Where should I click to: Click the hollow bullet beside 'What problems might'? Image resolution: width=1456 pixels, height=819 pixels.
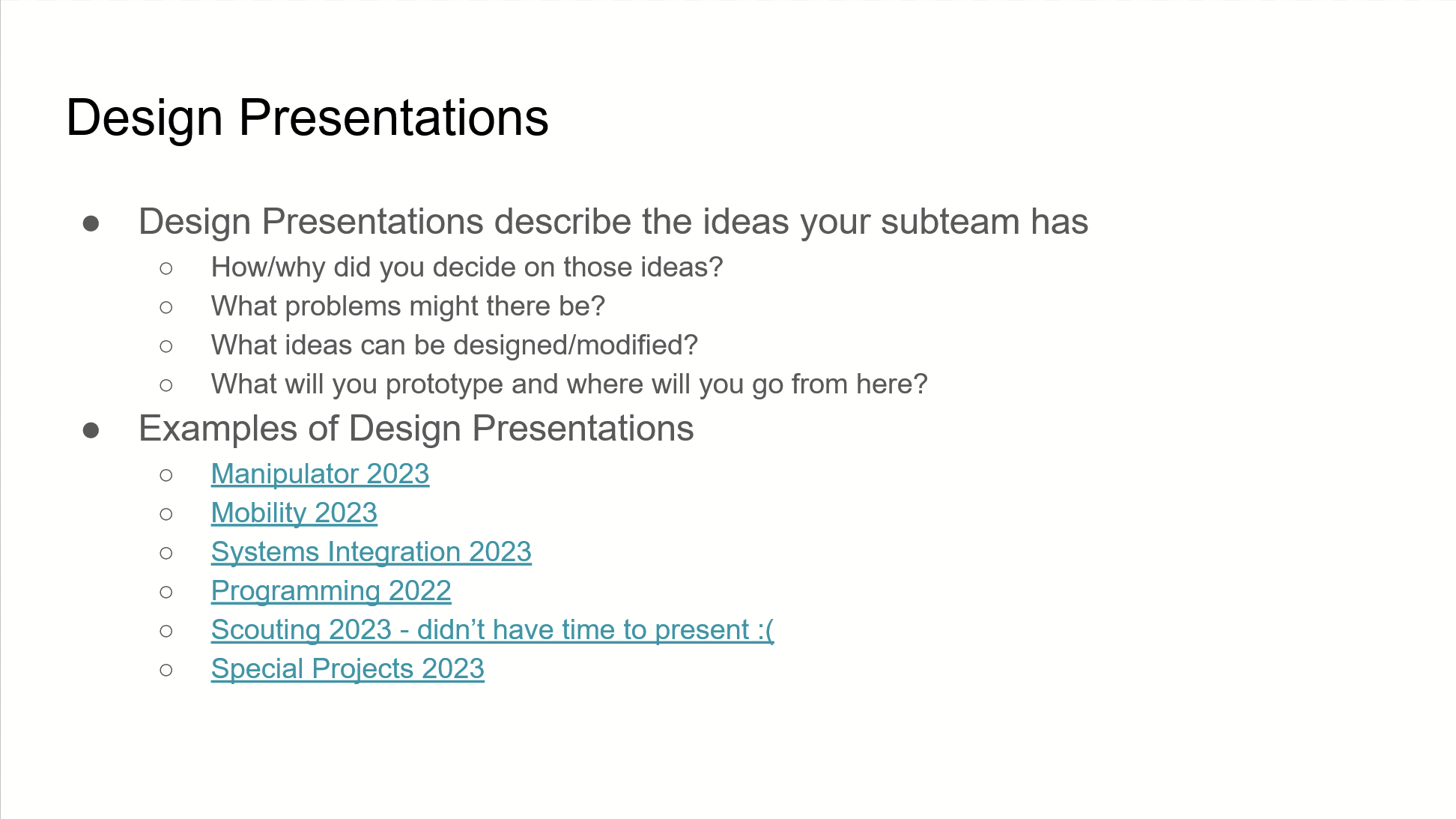click(166, 307)
